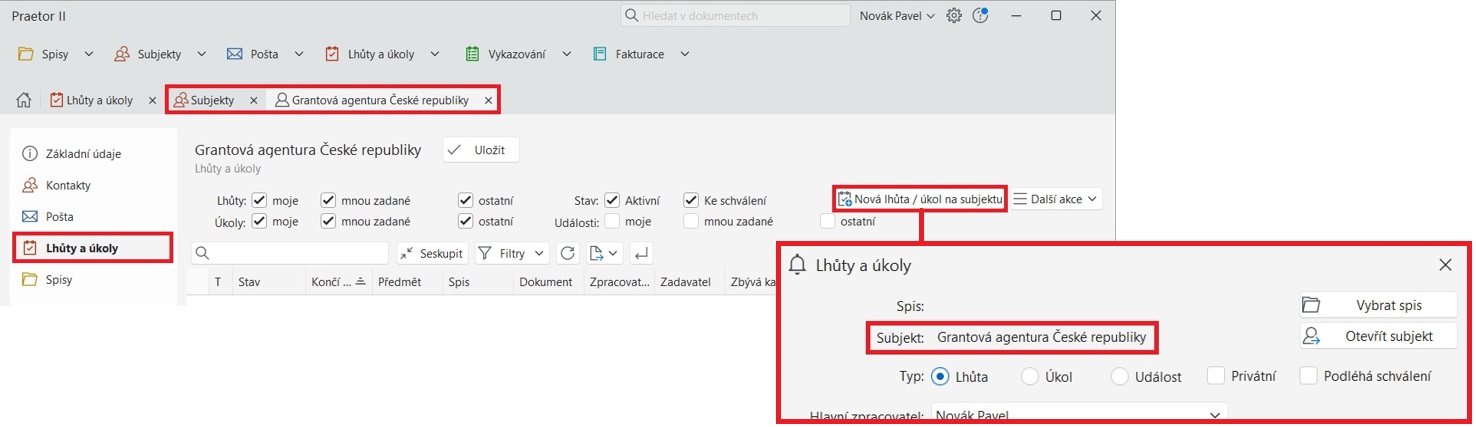Switch to the Subjekty tab

tap(211, 101)
